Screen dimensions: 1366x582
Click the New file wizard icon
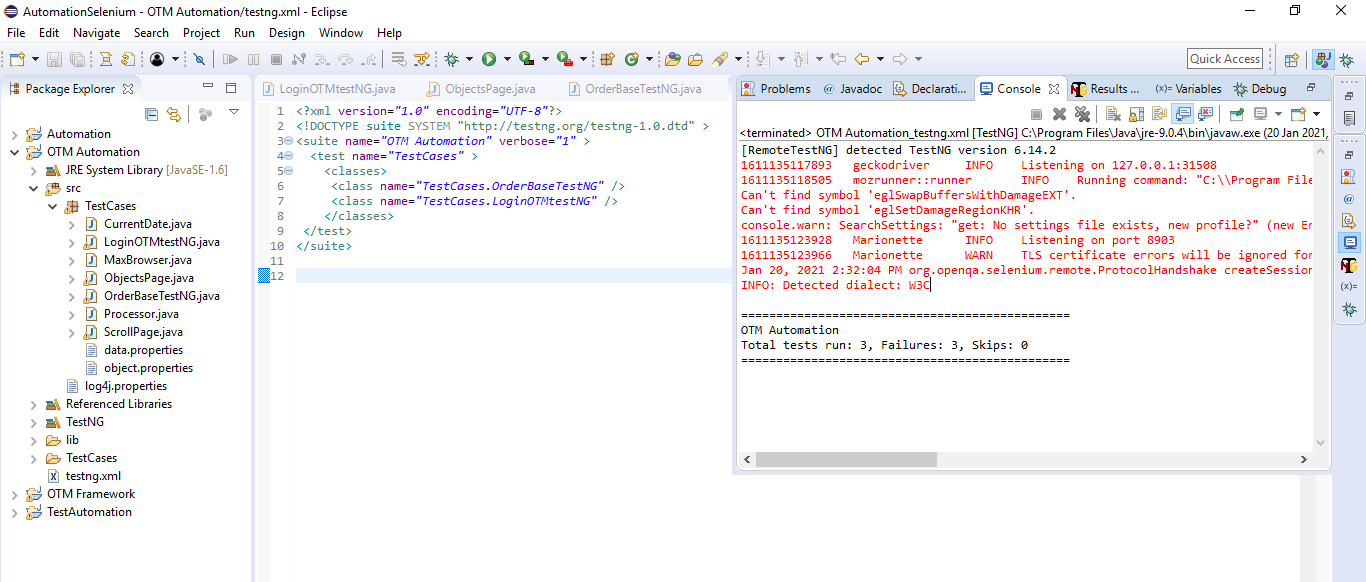pyautogui.click(x=16, y=59)
